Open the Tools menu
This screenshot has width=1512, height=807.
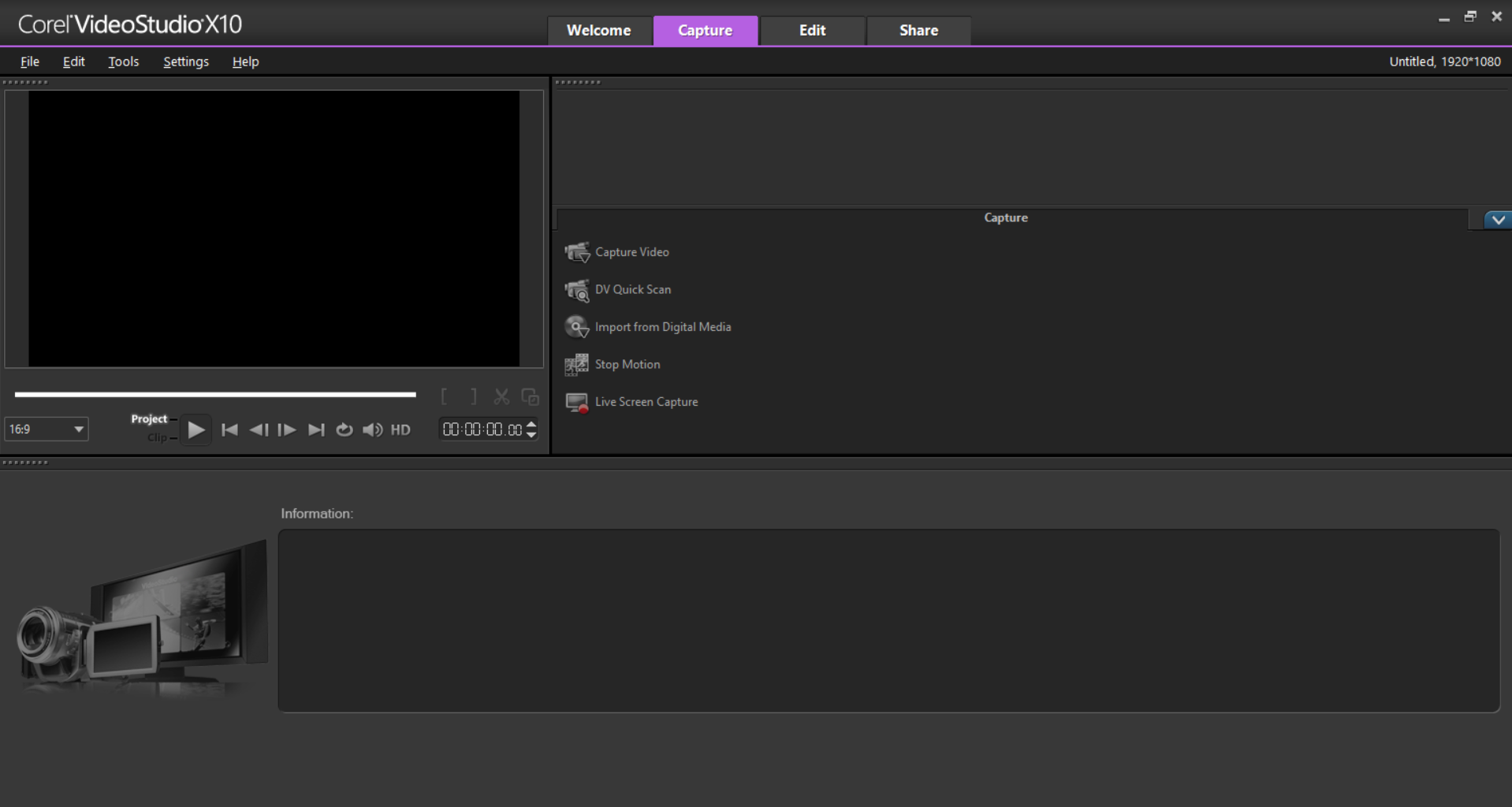[x=124, y=61]
